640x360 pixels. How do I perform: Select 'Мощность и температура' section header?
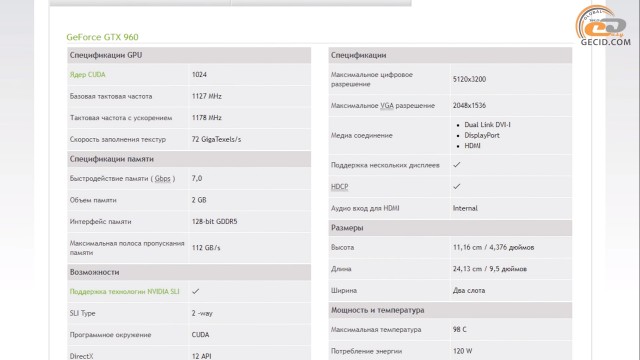point(450,310)
